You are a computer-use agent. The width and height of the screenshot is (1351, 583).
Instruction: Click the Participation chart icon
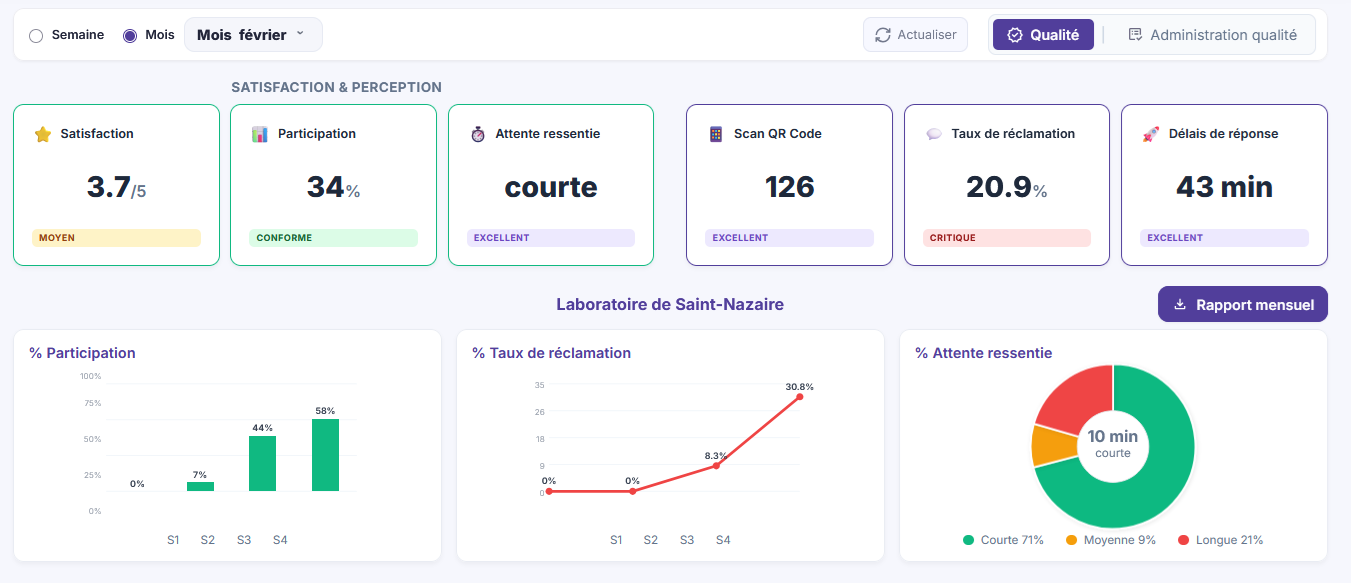click(x=257, y=133)
